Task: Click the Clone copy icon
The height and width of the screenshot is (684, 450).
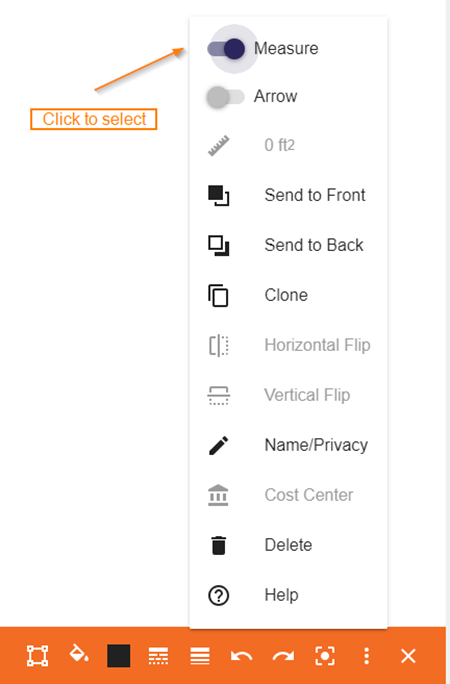Action: 218,296
